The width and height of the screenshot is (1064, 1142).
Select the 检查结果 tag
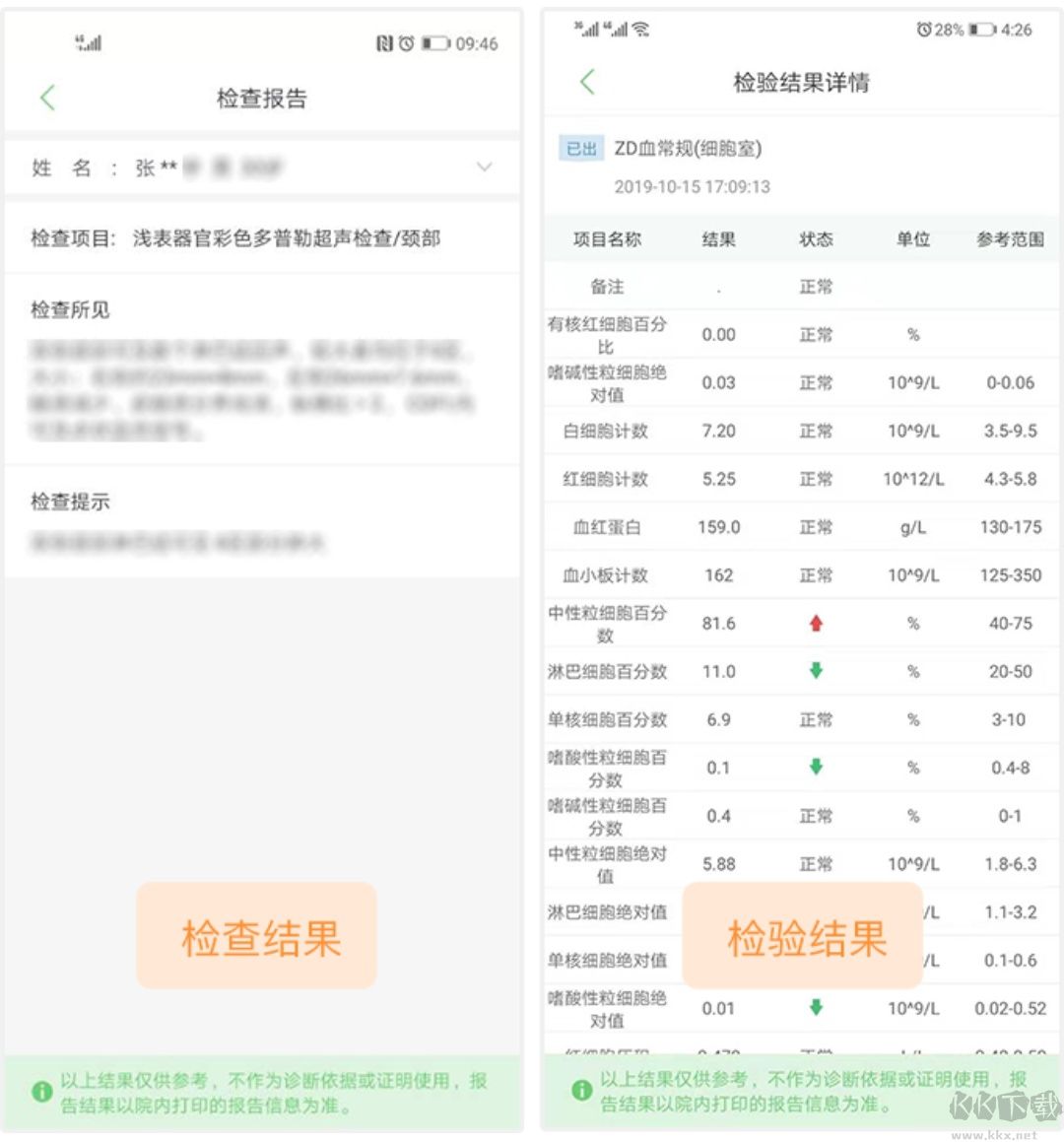pos(255,936)
